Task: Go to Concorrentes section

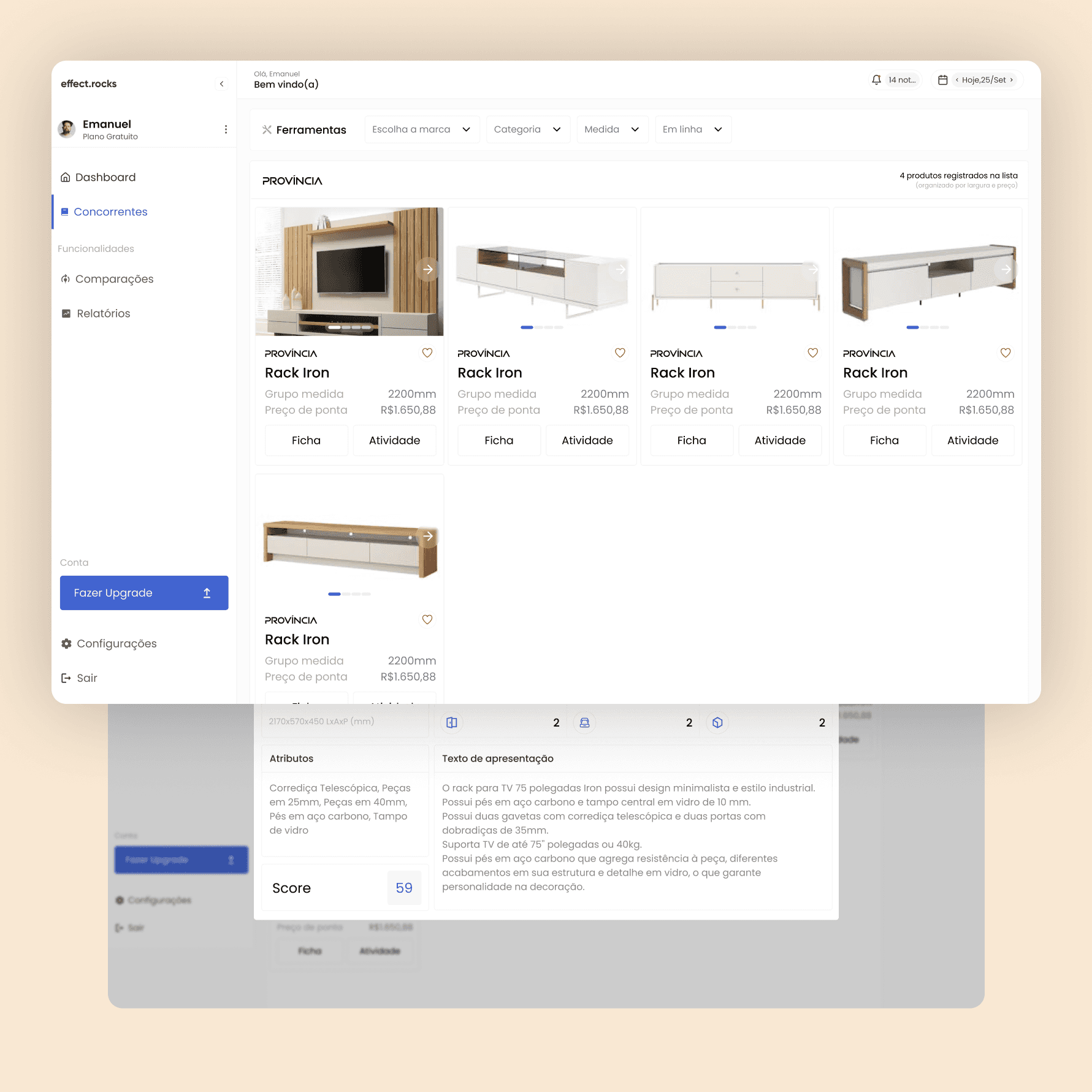Action: pyautogui.click(x=104, y=212)
